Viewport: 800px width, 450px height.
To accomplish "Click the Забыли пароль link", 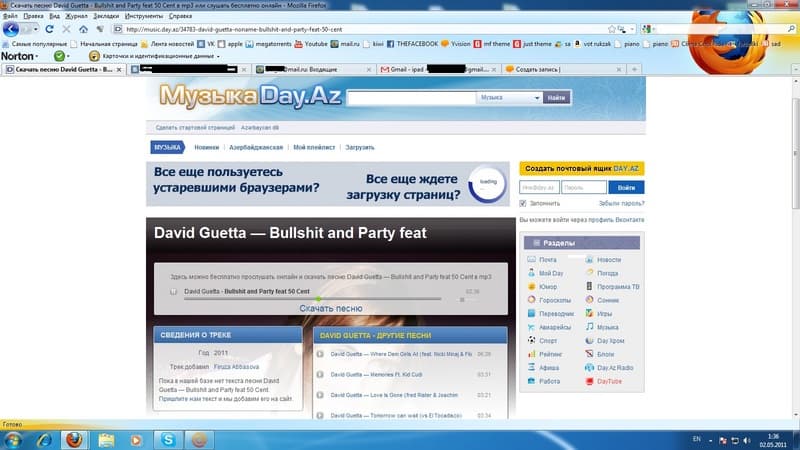I will coord(621,204).
